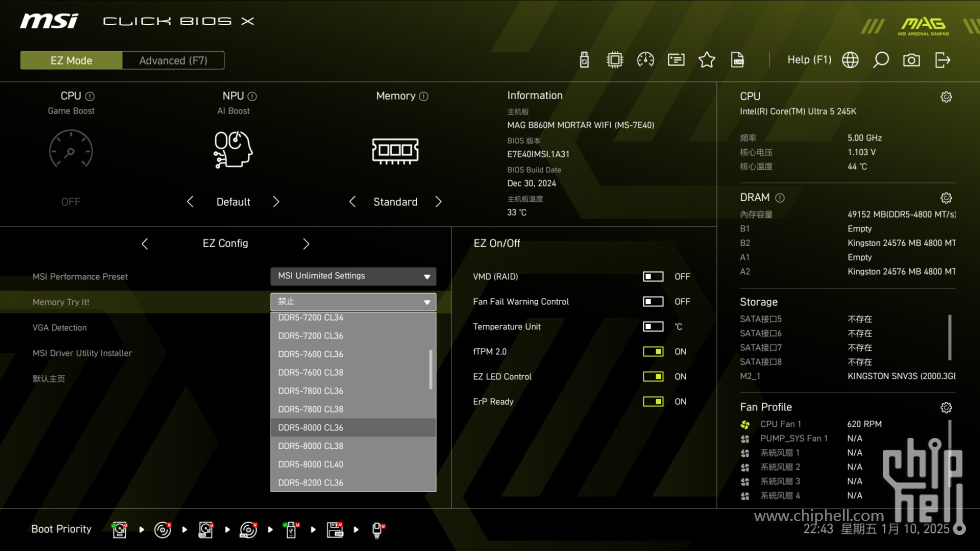Open DRAM settings via its gear icon
This screenshot has height=551, width=980.
pyautogui.click(x=946, y=198)
